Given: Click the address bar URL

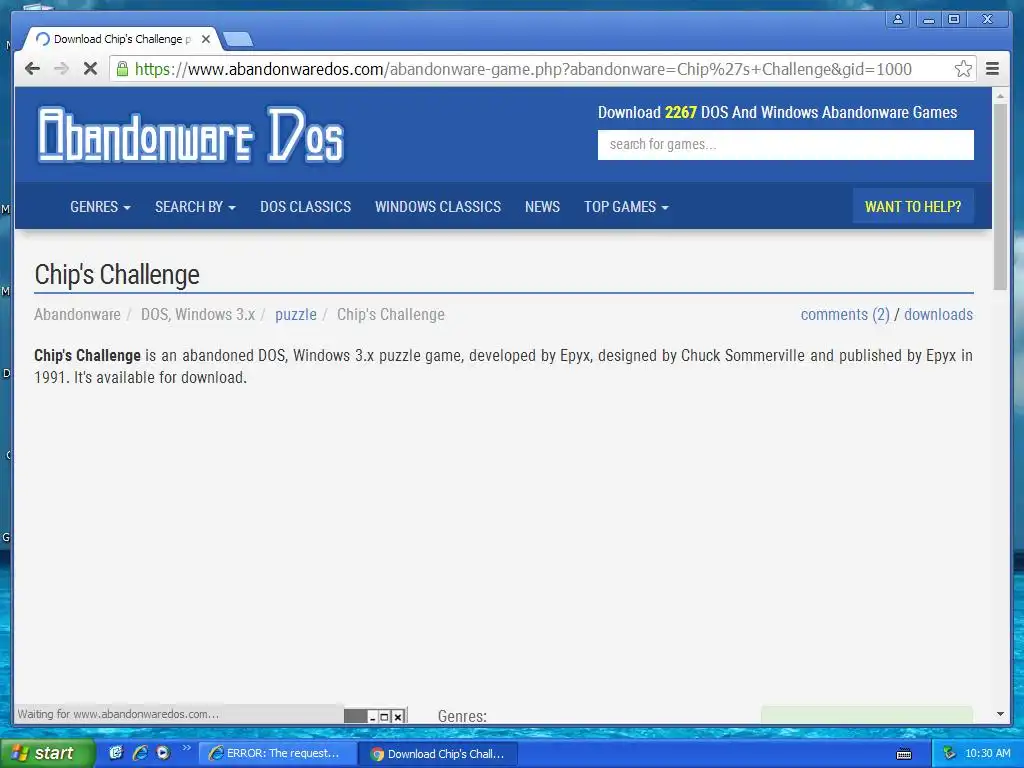Looking at the screenshot, I should 523,69.
